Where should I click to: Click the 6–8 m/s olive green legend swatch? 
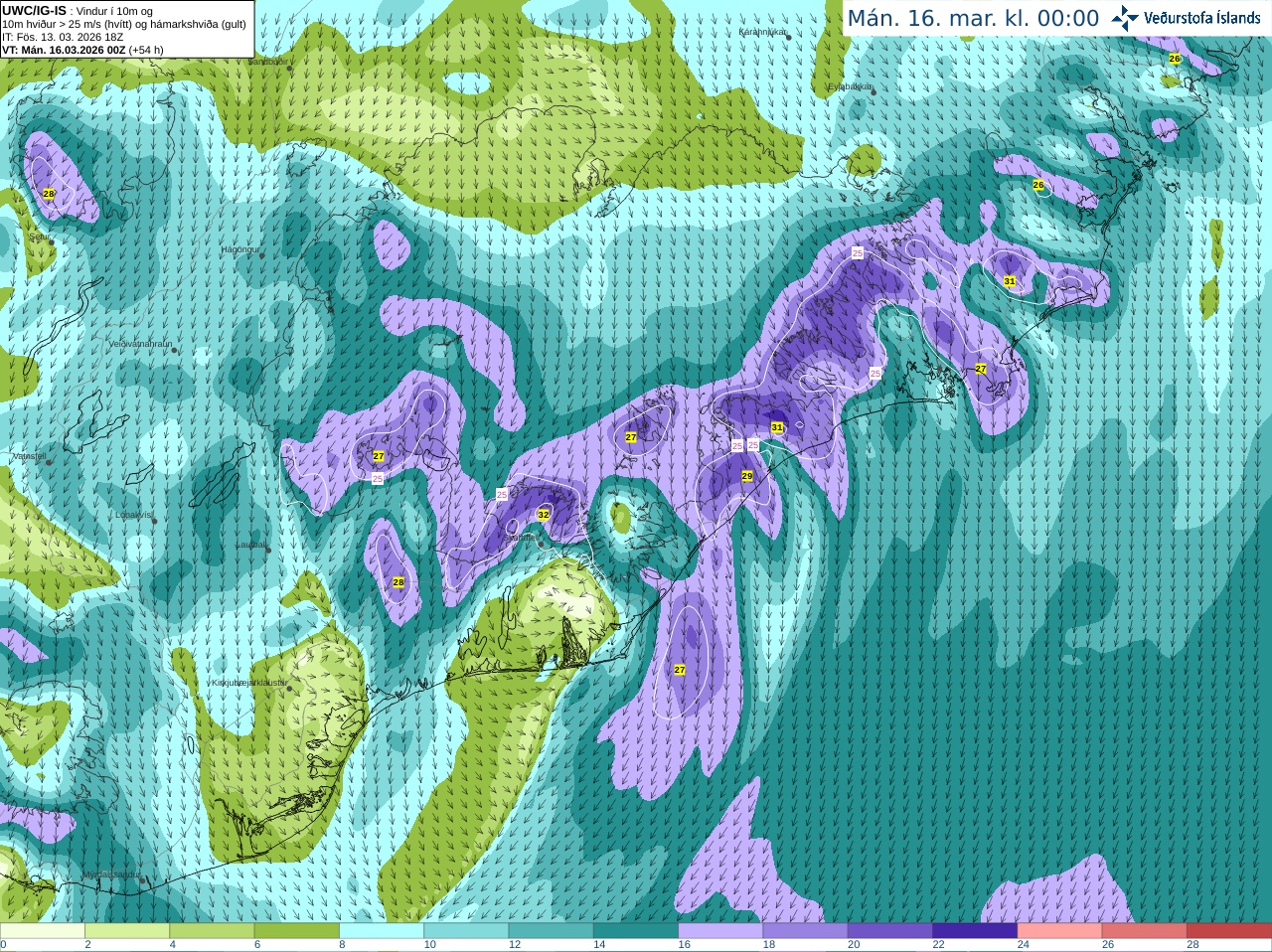pos(297,931)
